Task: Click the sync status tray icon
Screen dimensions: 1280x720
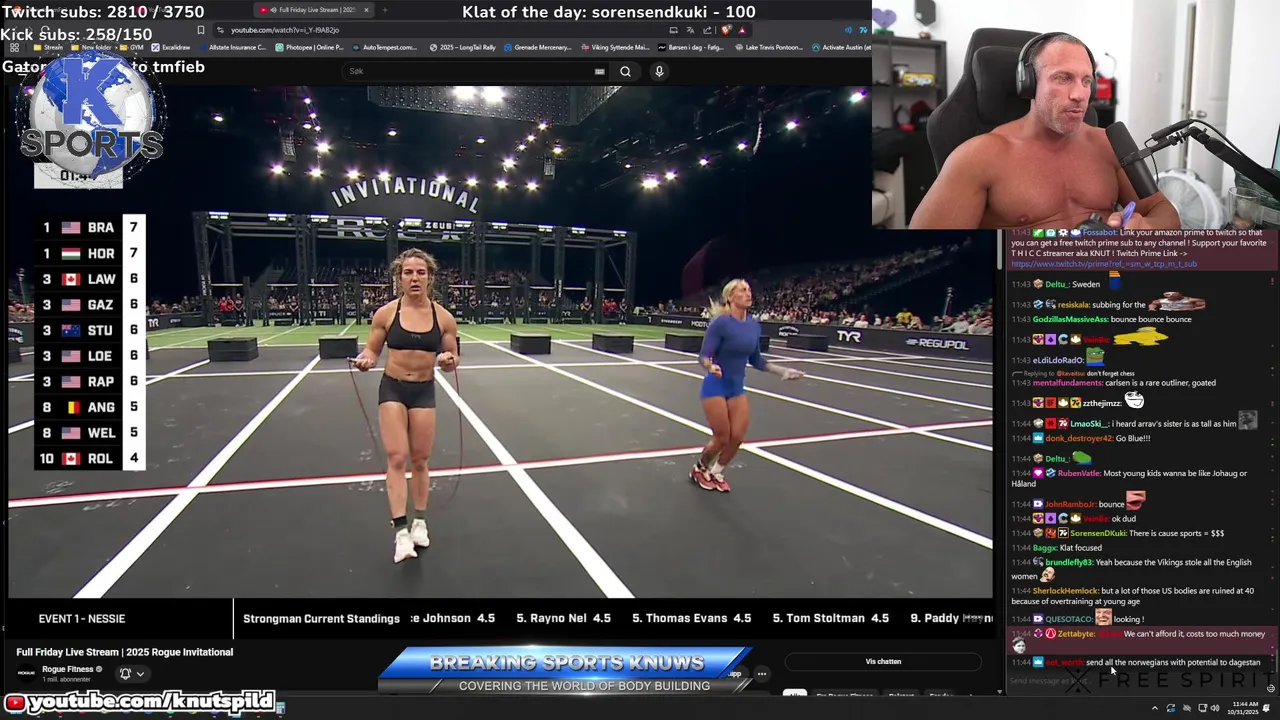Action: point(1171,708)
